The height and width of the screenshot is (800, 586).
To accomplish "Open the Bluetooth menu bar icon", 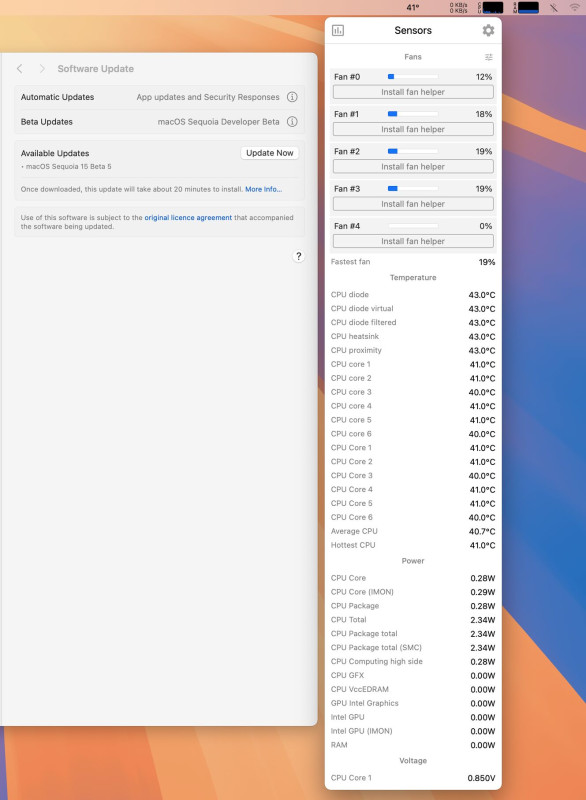I will point(553,7).
